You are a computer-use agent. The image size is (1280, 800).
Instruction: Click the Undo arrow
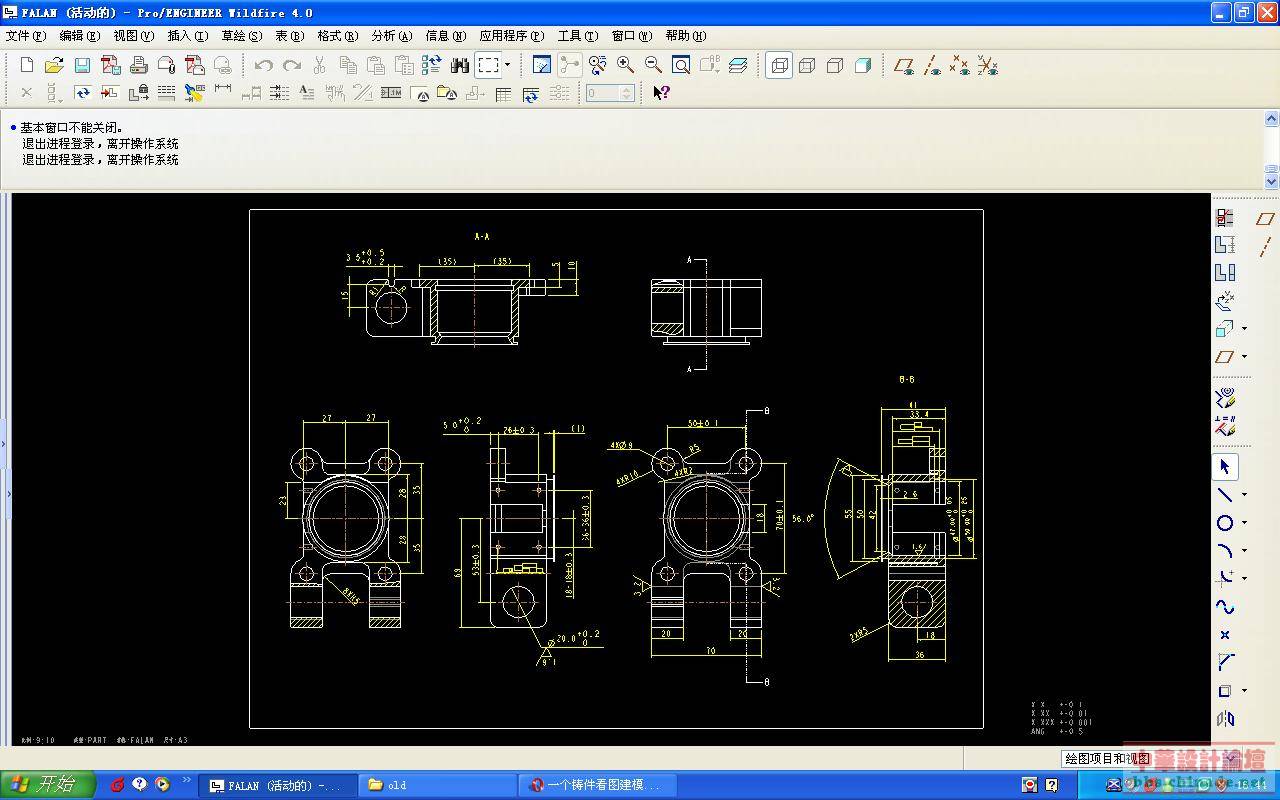pos(263,65)
